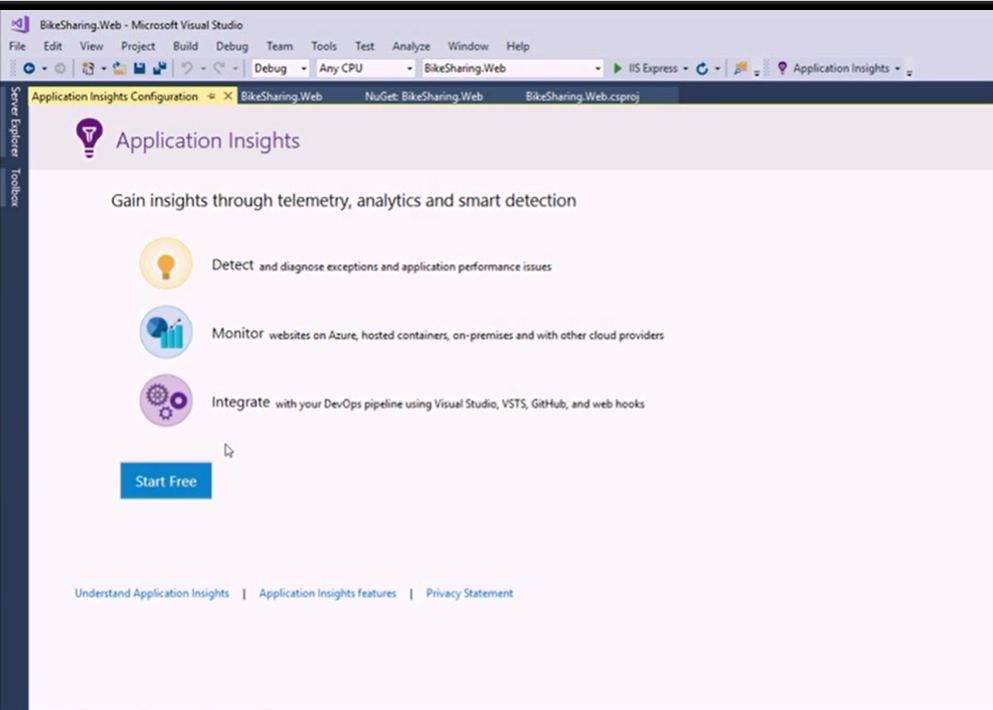Open the Edit menu
The width and height of the screenshot is (993, 710).
click(53, 46)
